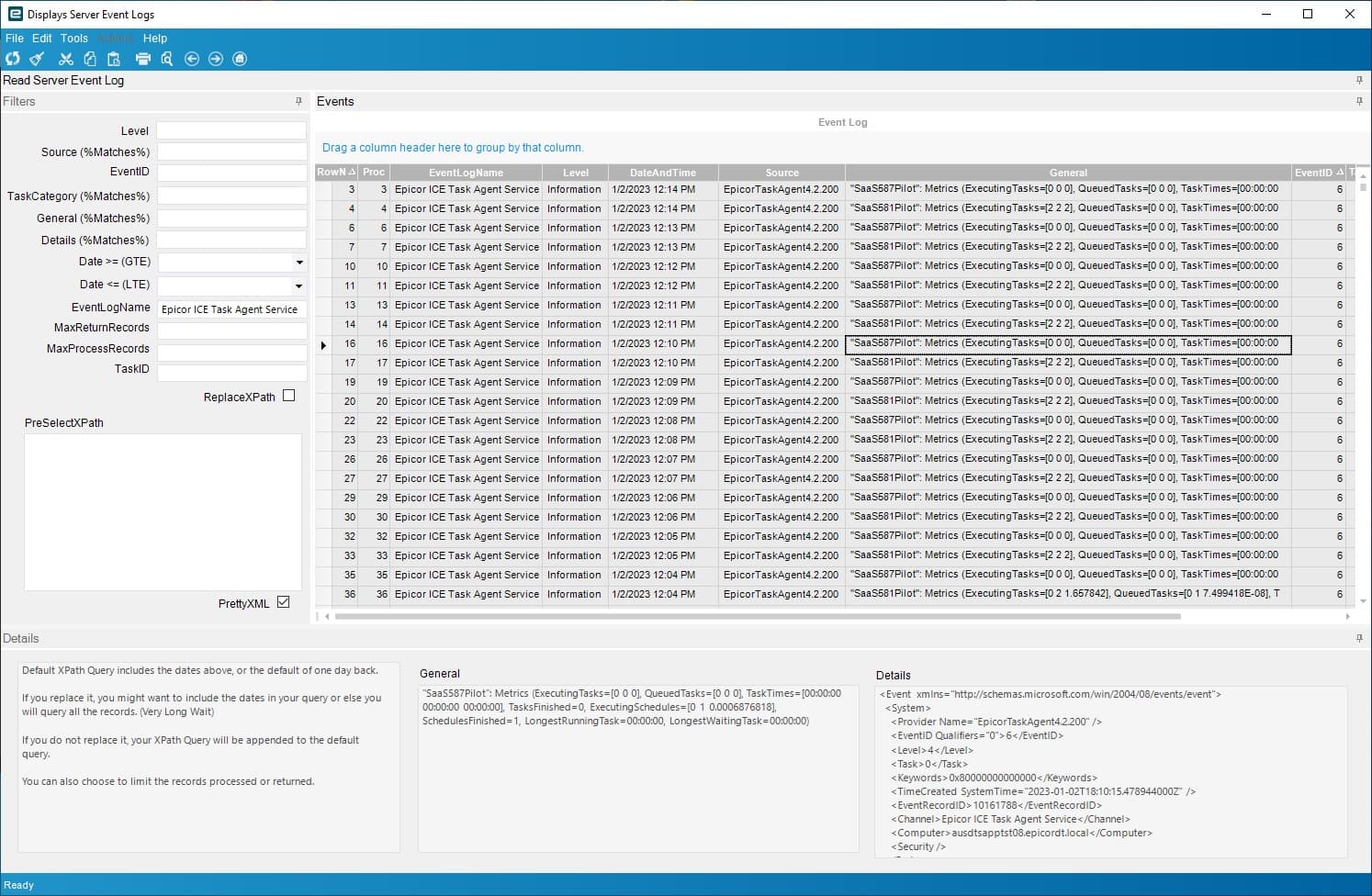Uncheck the PrettyXML checkbox
Image resolution: width=1372 pixels, height=896 pixels.
pyautogui.click(x=283, y=602)
